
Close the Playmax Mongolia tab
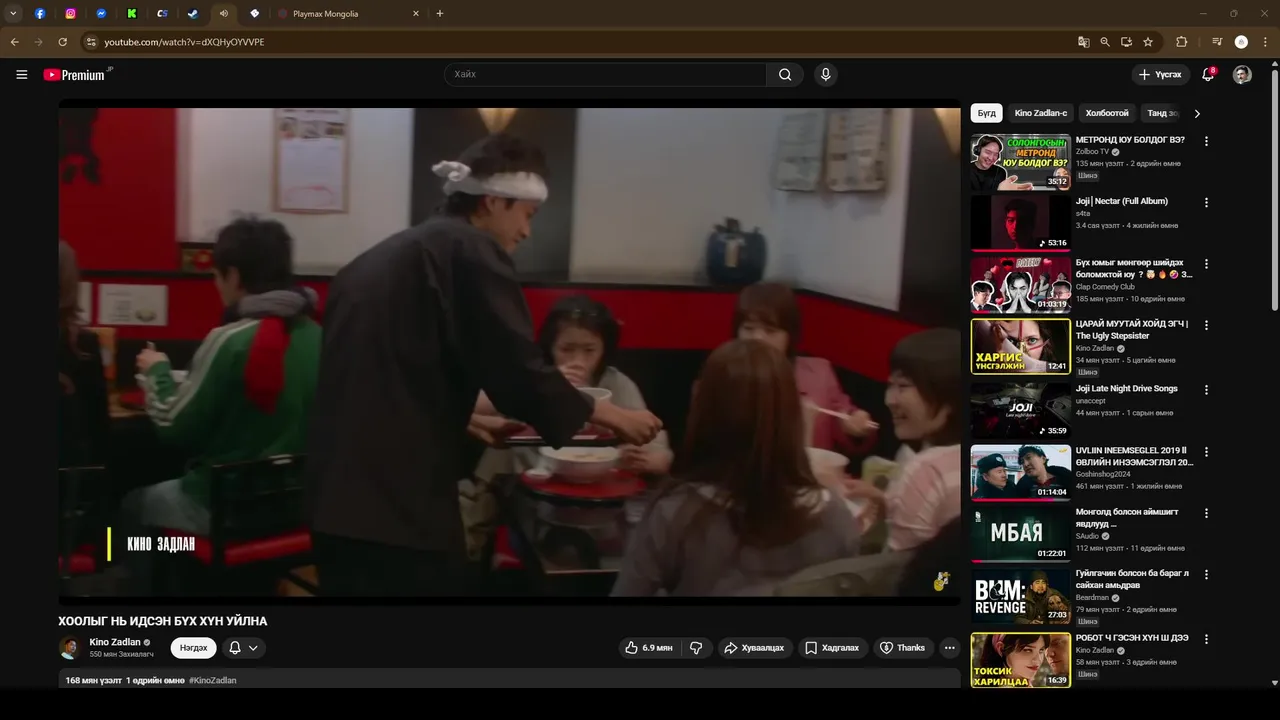(416, 14)
